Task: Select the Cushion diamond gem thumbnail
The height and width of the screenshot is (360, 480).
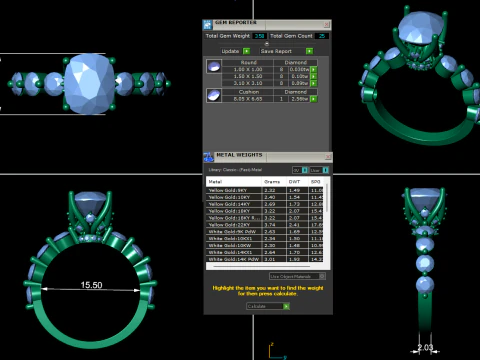Action: point(214,95)
